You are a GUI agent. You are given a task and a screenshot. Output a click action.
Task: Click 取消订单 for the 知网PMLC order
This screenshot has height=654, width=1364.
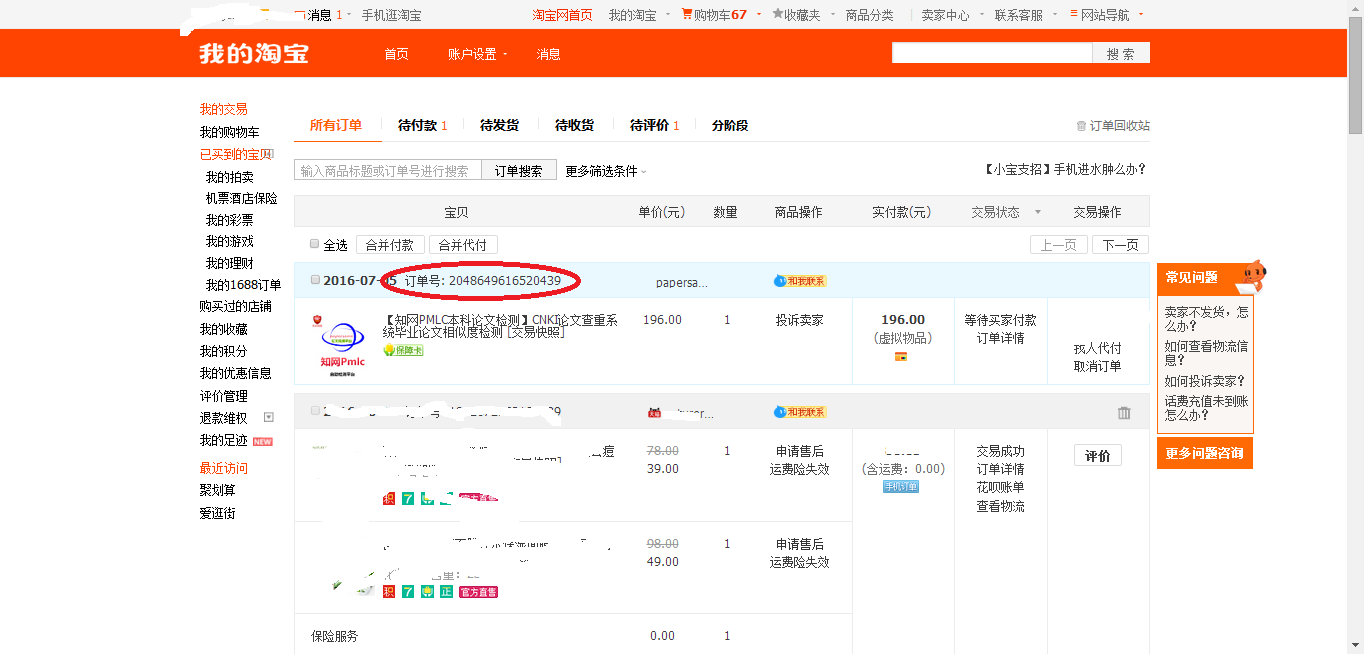(1098, 366)
